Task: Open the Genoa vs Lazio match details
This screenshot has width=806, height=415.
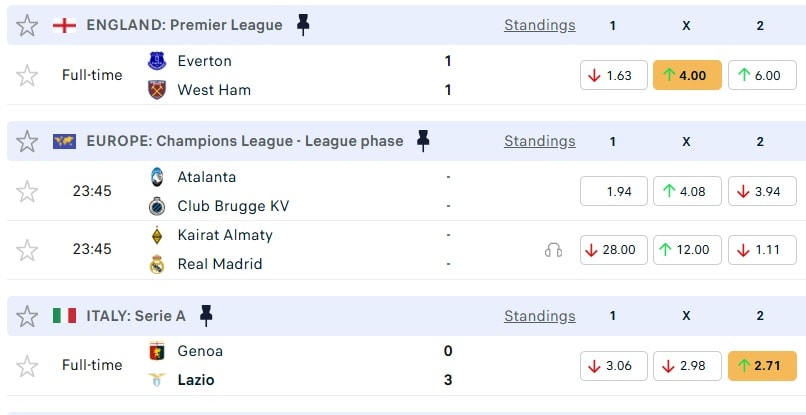Action: pos(300,366)
